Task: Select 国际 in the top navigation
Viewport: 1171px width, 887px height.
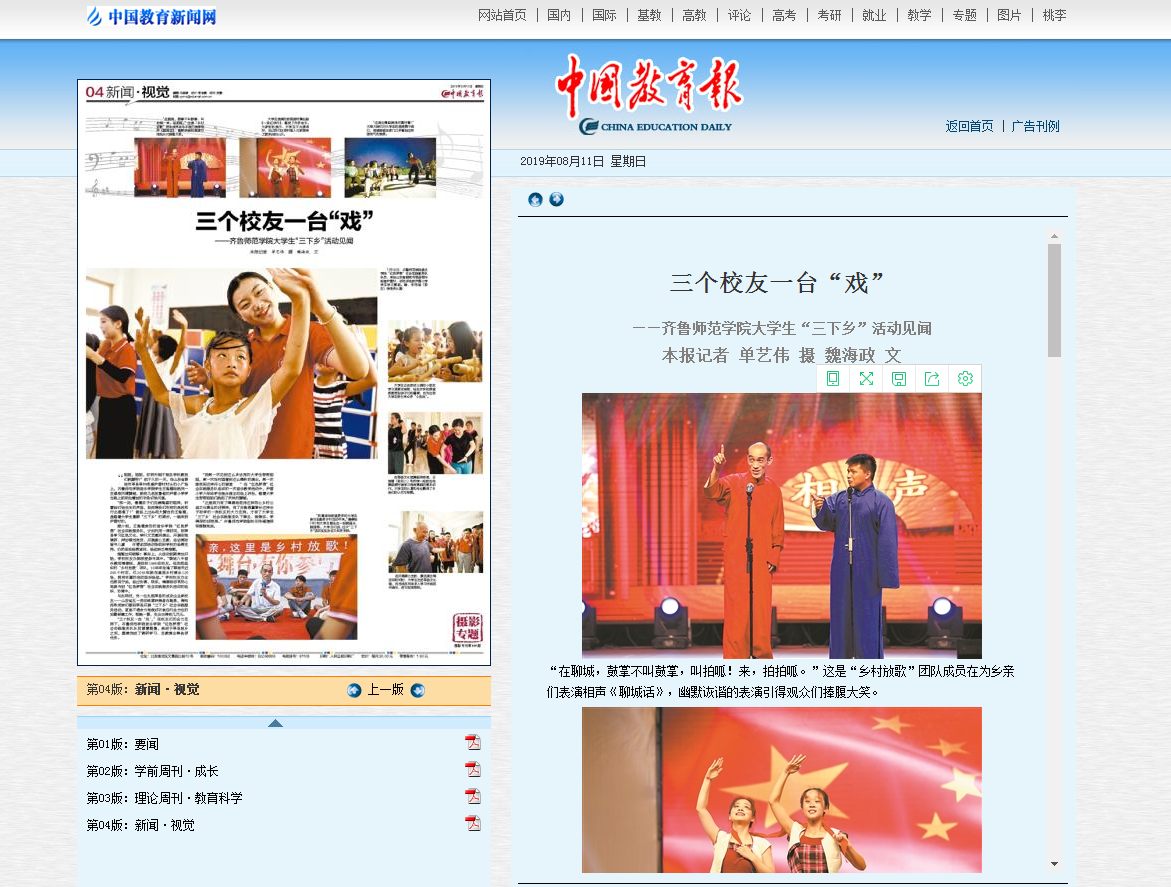Action: coord(604,15)
